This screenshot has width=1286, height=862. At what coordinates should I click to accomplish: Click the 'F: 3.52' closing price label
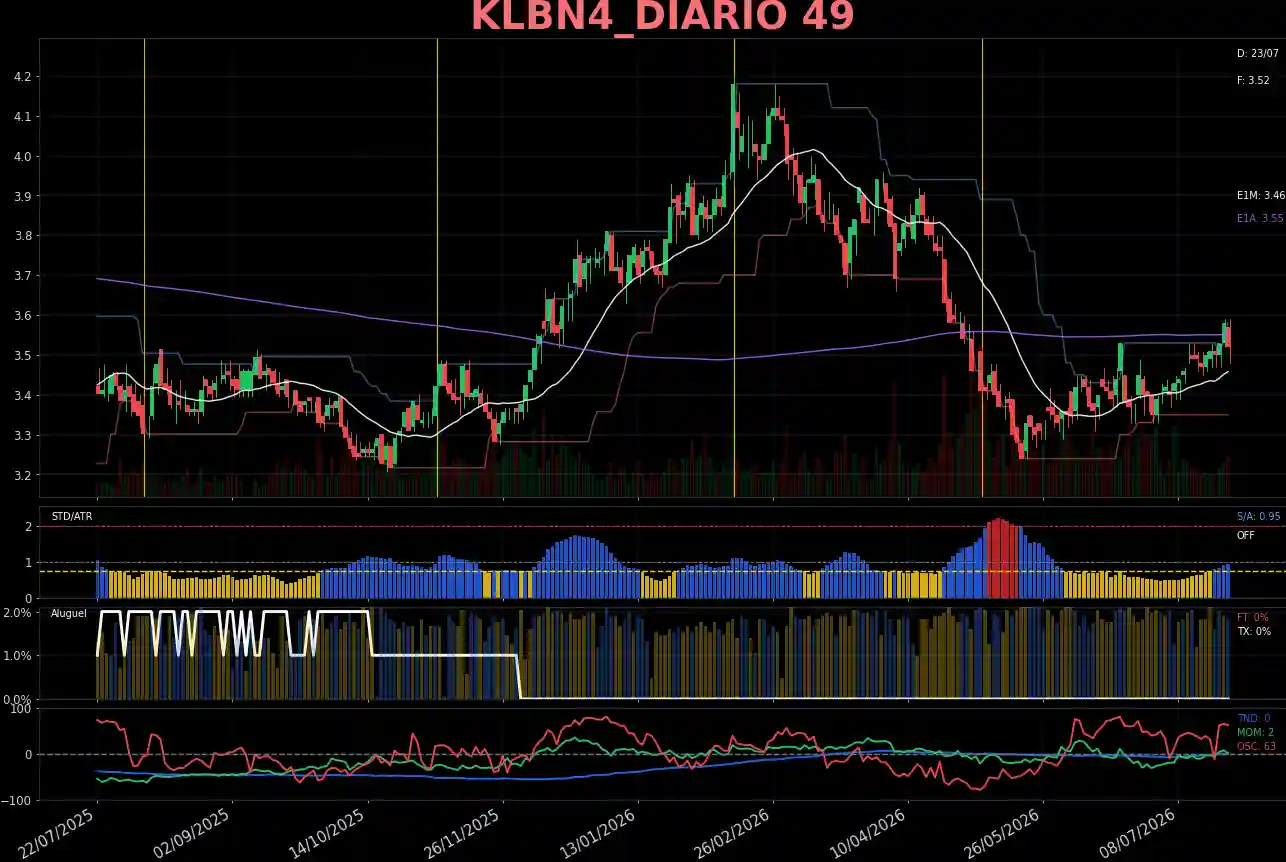[1252, 80]
